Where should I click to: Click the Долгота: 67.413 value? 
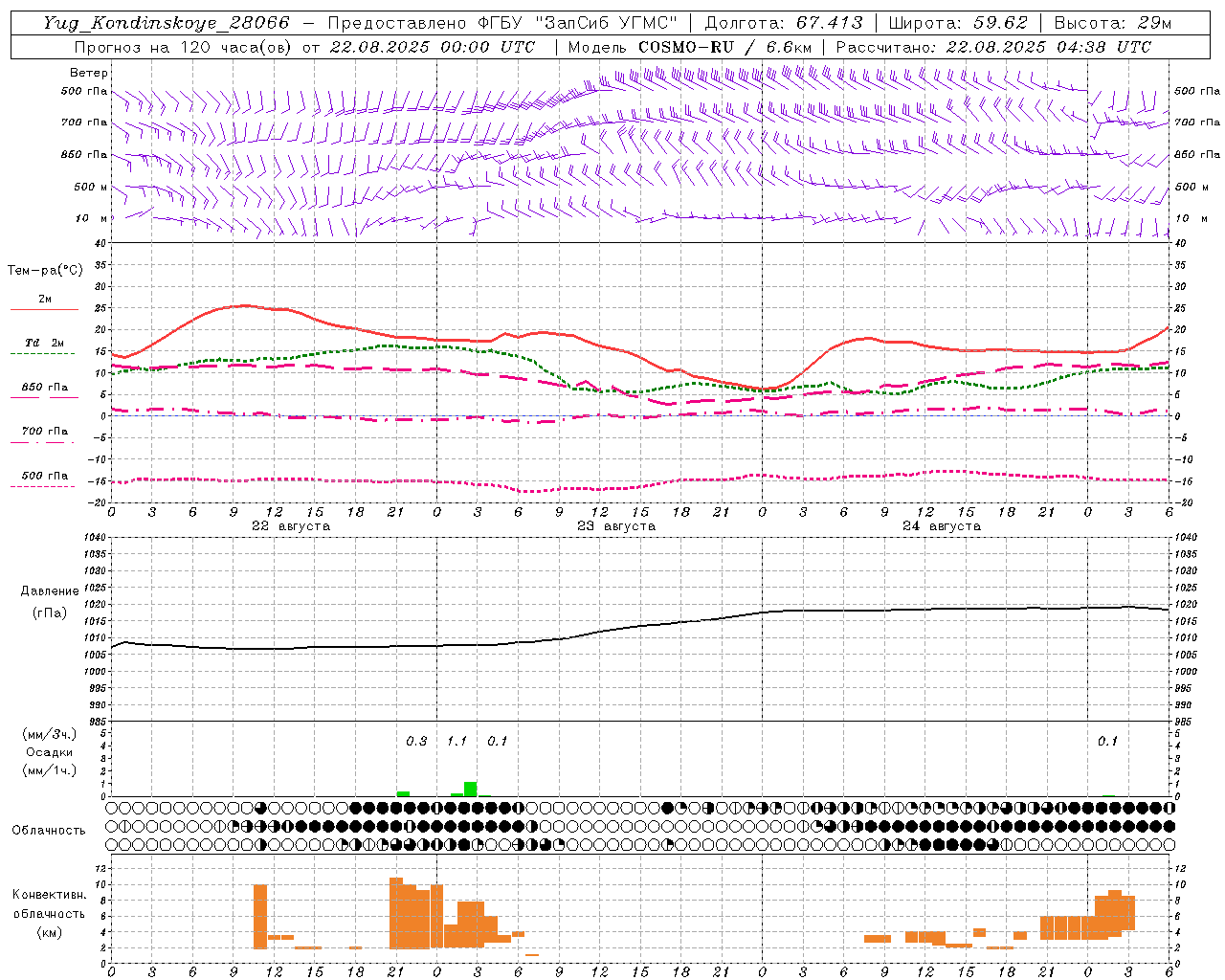click(784, 23)
